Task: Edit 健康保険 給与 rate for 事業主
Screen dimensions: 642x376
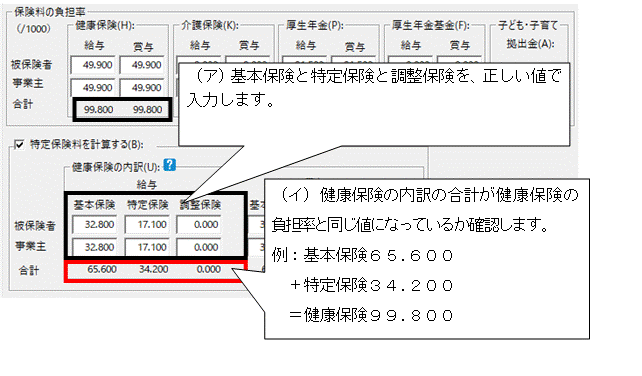Action: pos(94,88)
